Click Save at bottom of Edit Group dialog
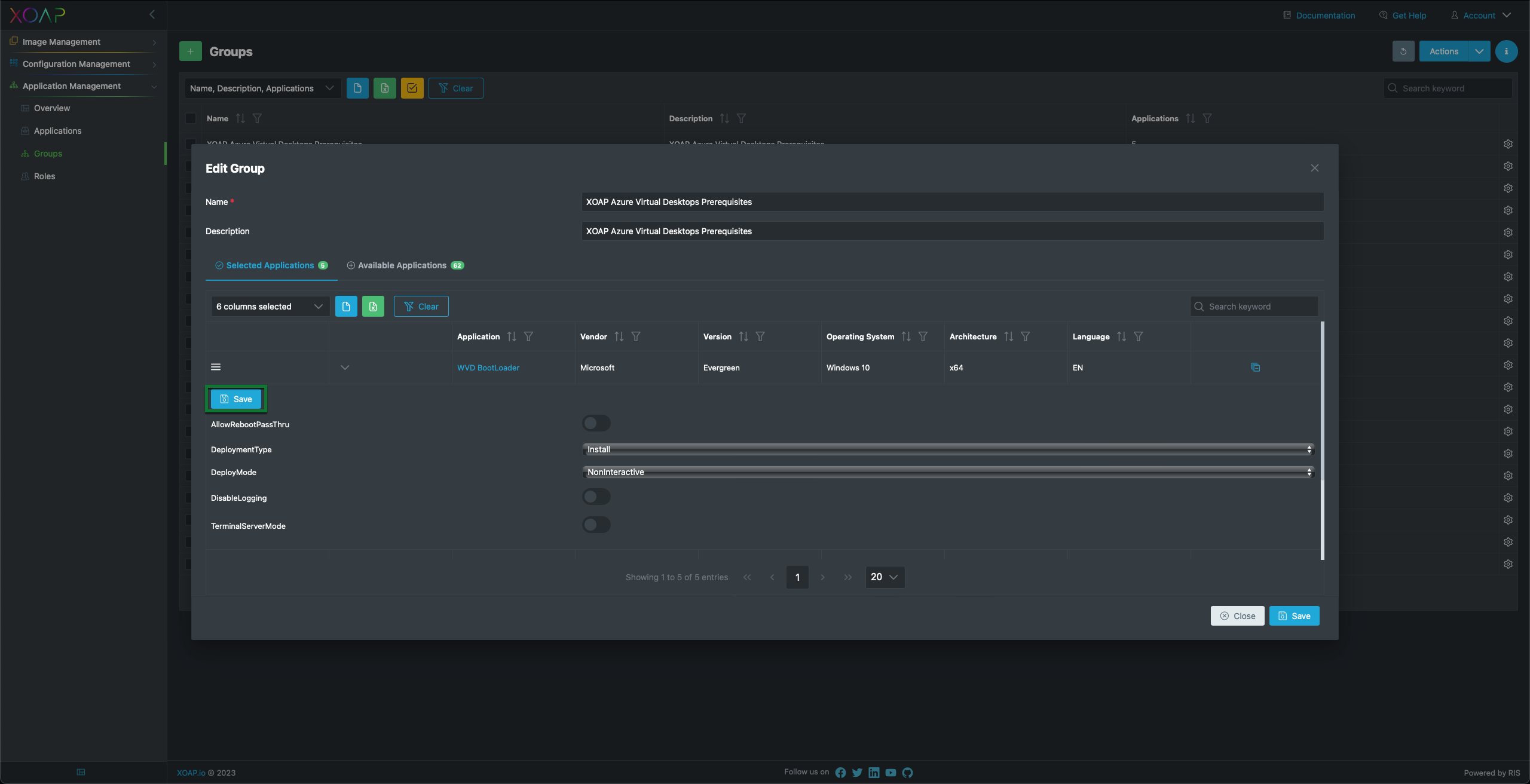1530x784 pixels. 1294,616
